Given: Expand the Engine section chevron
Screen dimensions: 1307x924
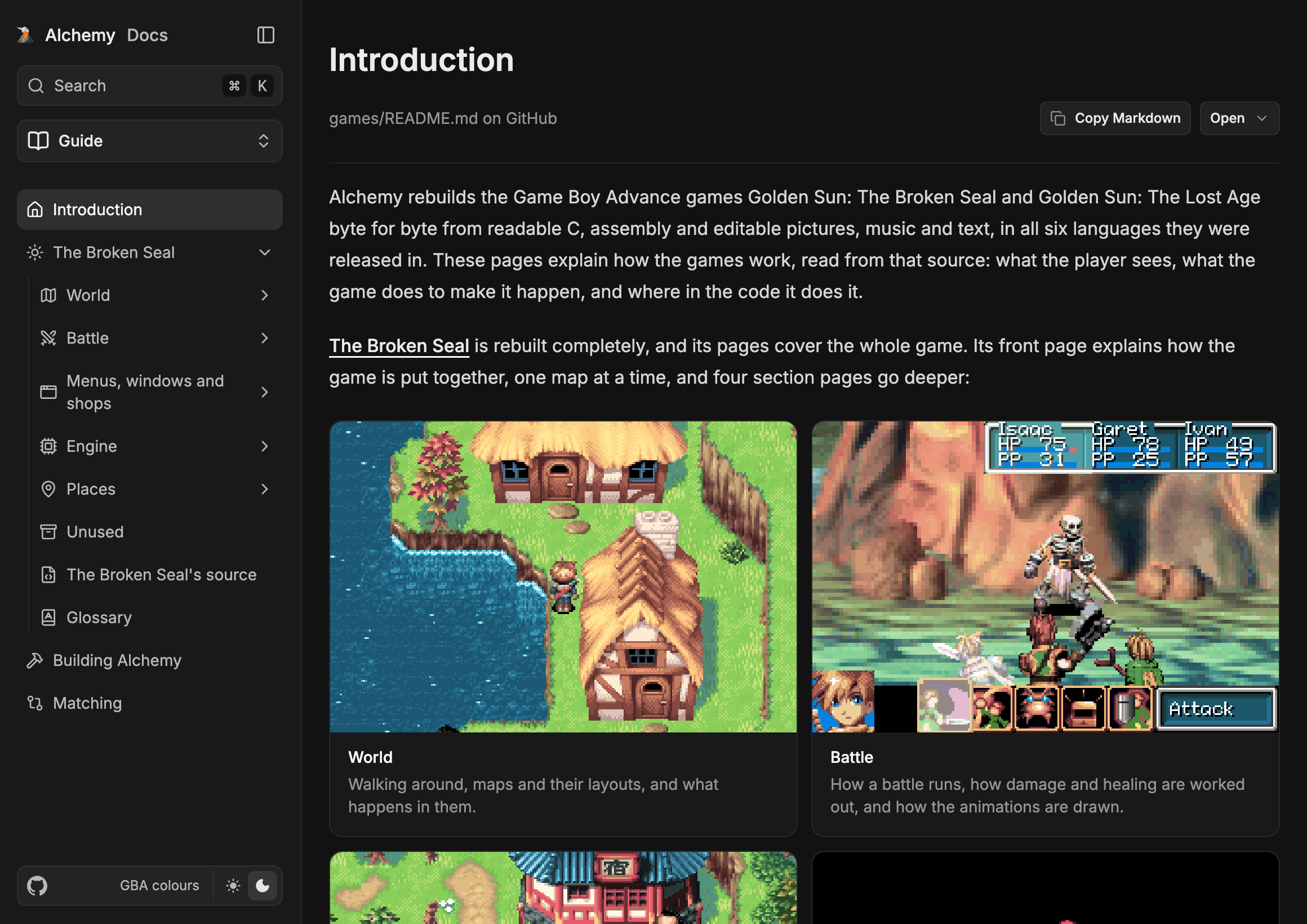Looking at the screenshot, I should click(x=265, y=446).
